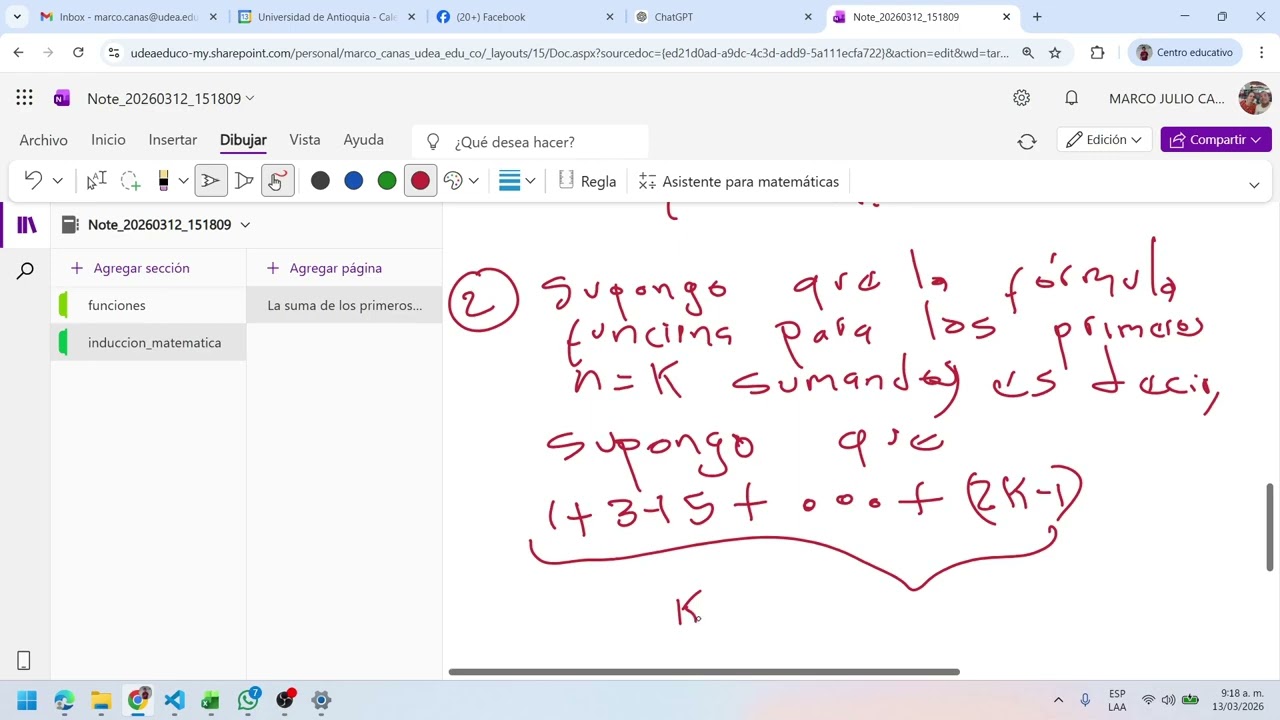Switch to the Inicio tab
The image size is (1280, 720).
(108, 140)
